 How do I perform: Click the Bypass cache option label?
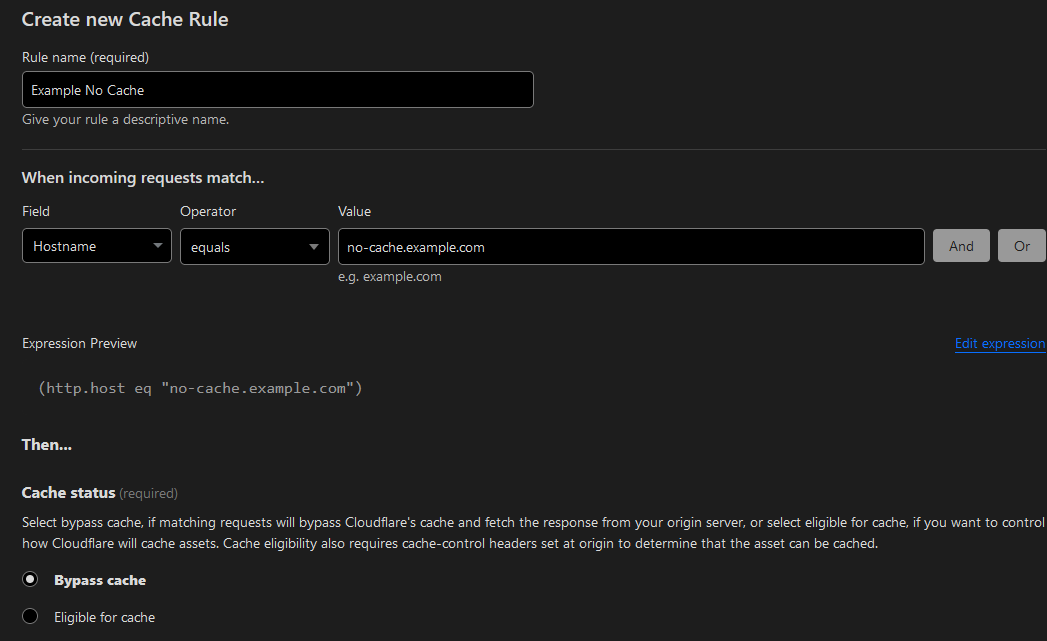(100, 580)
